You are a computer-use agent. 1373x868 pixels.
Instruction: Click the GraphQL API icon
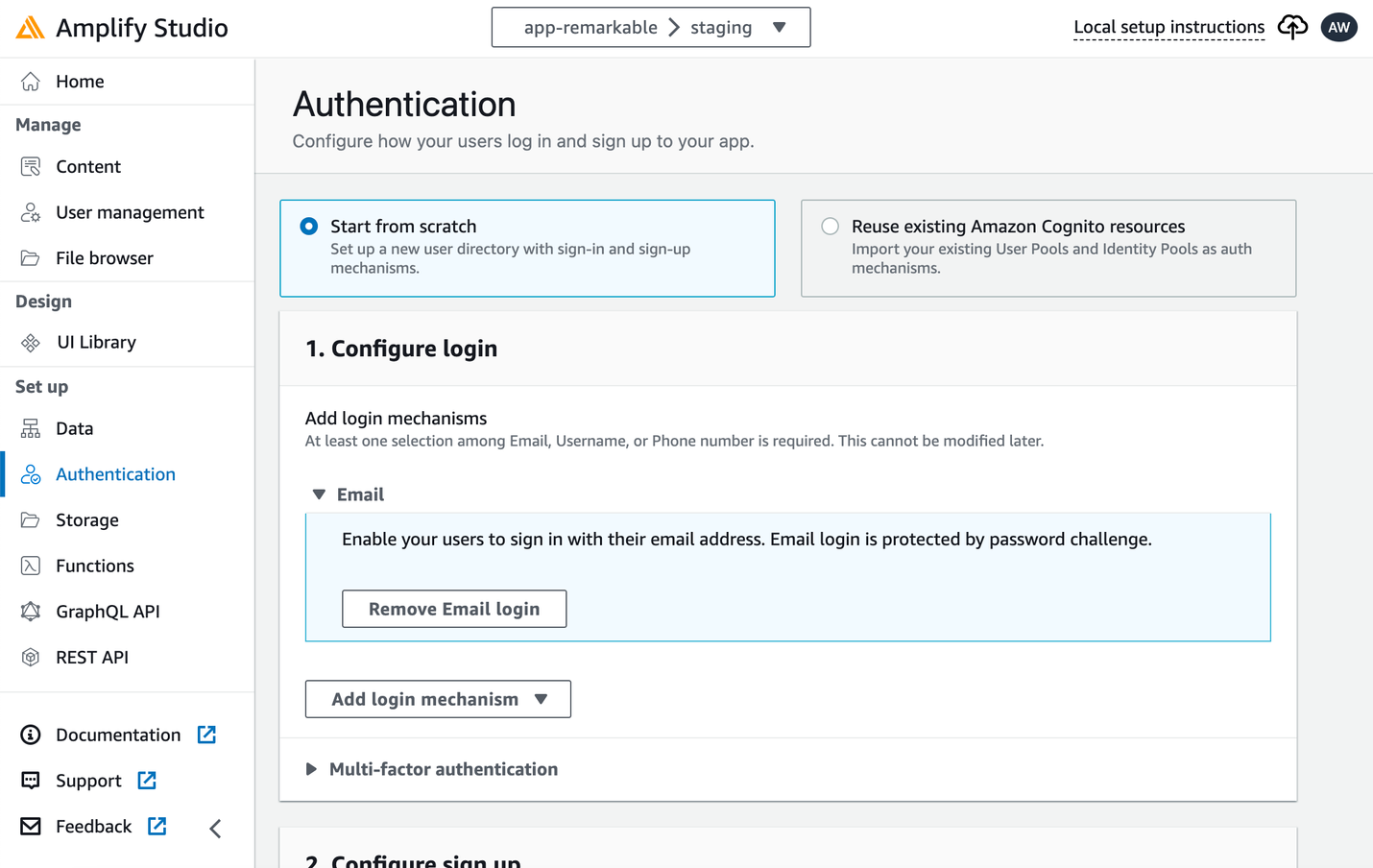coord(31,612)
